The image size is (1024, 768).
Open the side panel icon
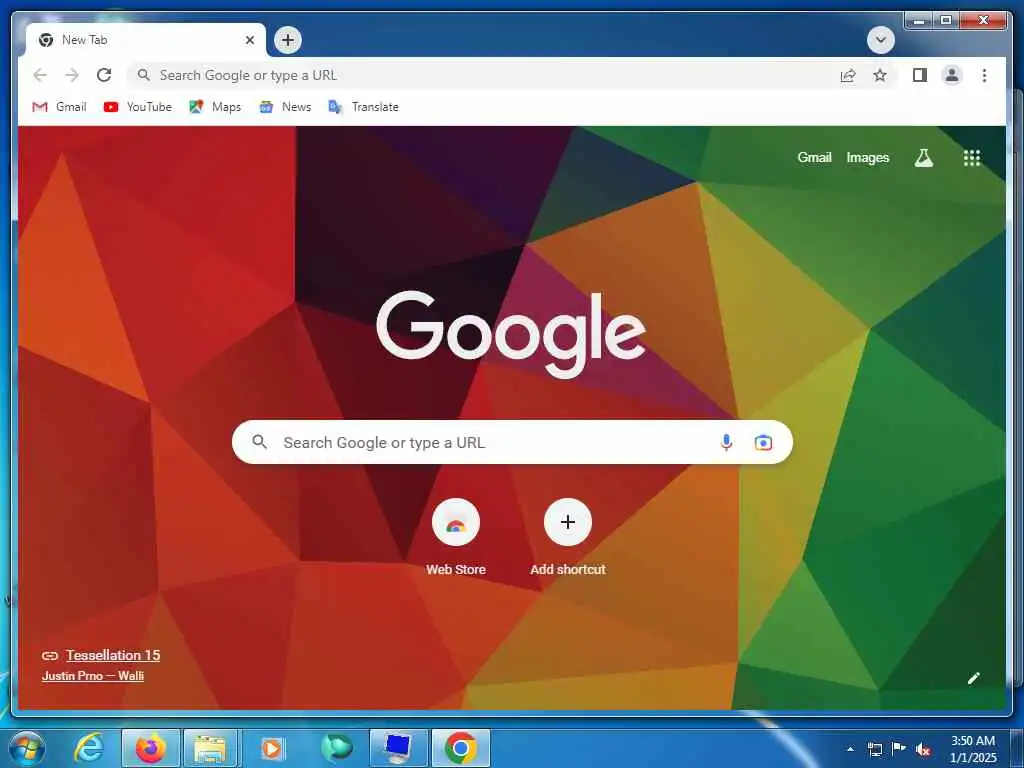click(x=920, y=75)
